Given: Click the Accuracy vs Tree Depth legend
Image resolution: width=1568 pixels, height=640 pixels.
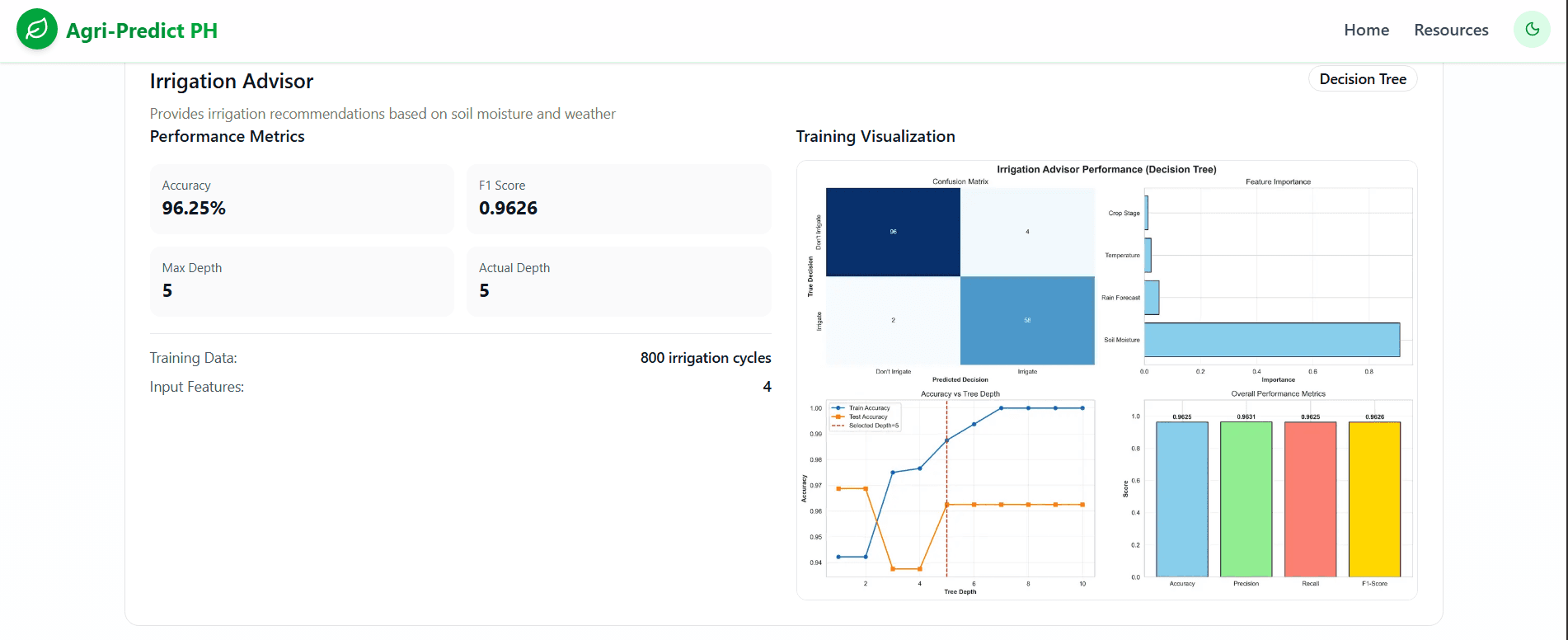Looking at the screenshot, I should point(865,416).
